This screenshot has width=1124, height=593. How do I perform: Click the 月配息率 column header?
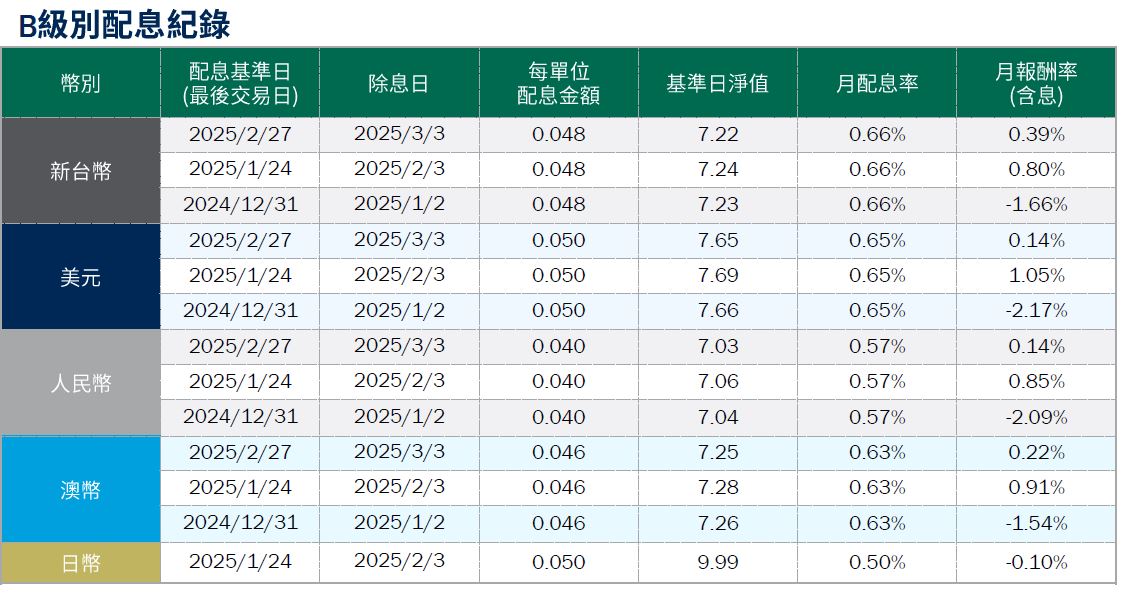[876, 84]
